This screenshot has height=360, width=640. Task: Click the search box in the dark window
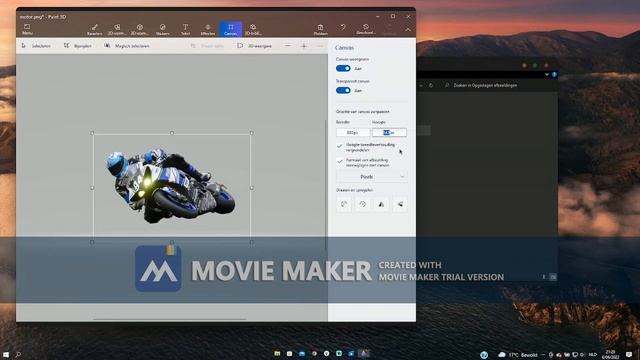click(x=498, y=85)
